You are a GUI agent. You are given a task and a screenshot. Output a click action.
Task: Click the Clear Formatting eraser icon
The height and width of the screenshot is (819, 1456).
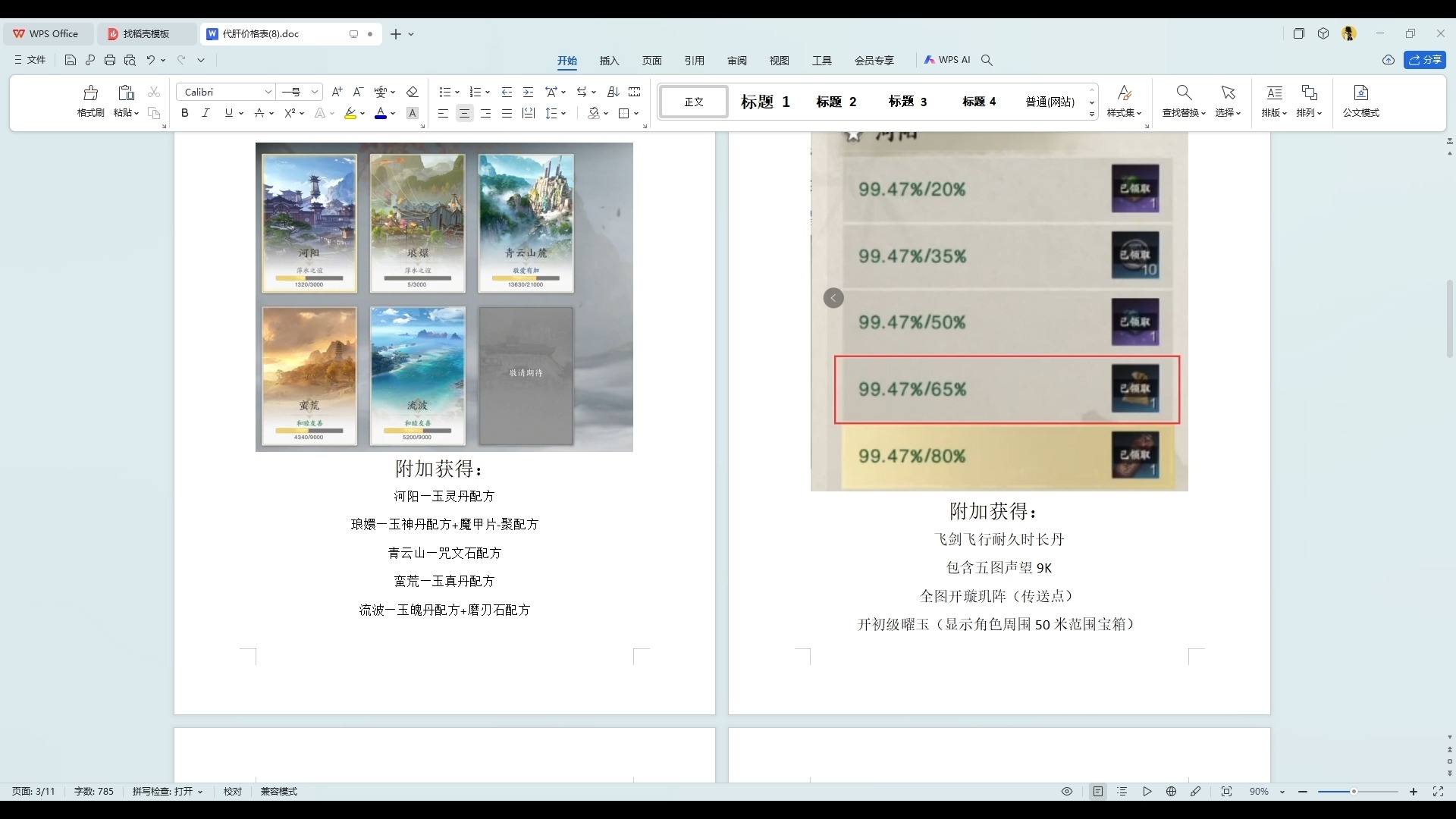(x=413, y=92)
